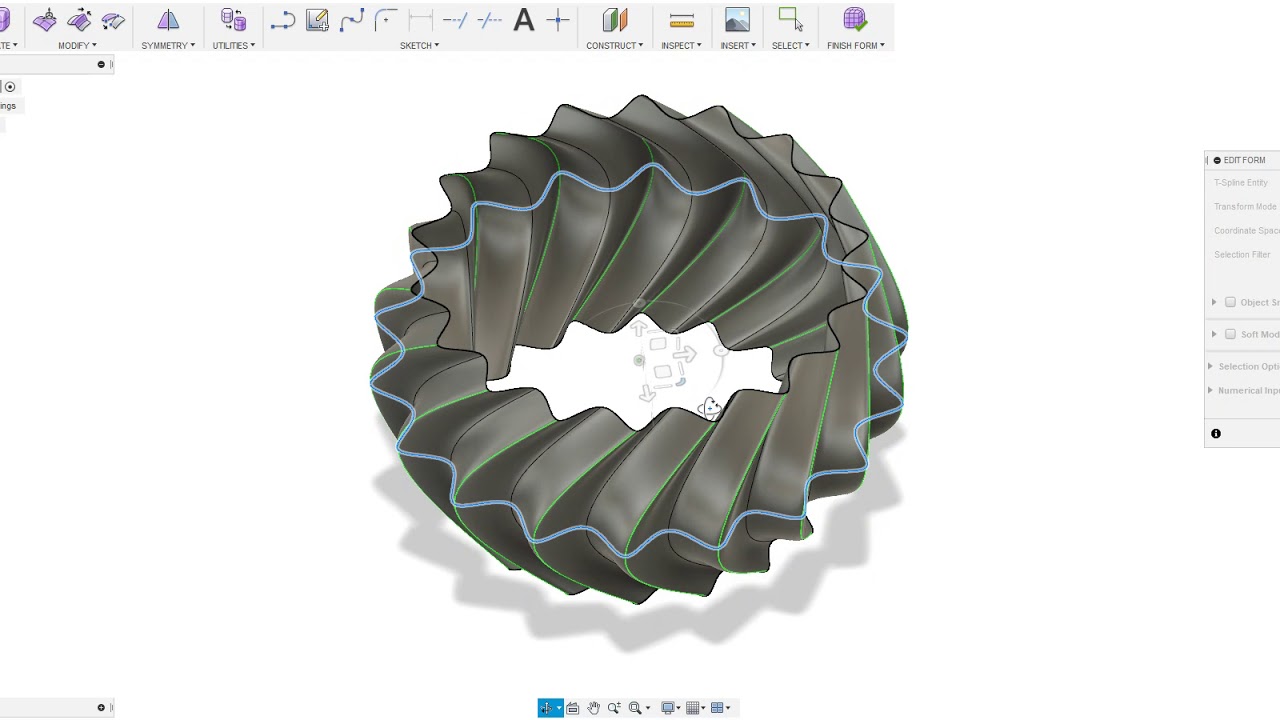Open the Zoom Window dropdown arrow
This screenshot has width=1280, height=720.
click(x=647, y=708)
